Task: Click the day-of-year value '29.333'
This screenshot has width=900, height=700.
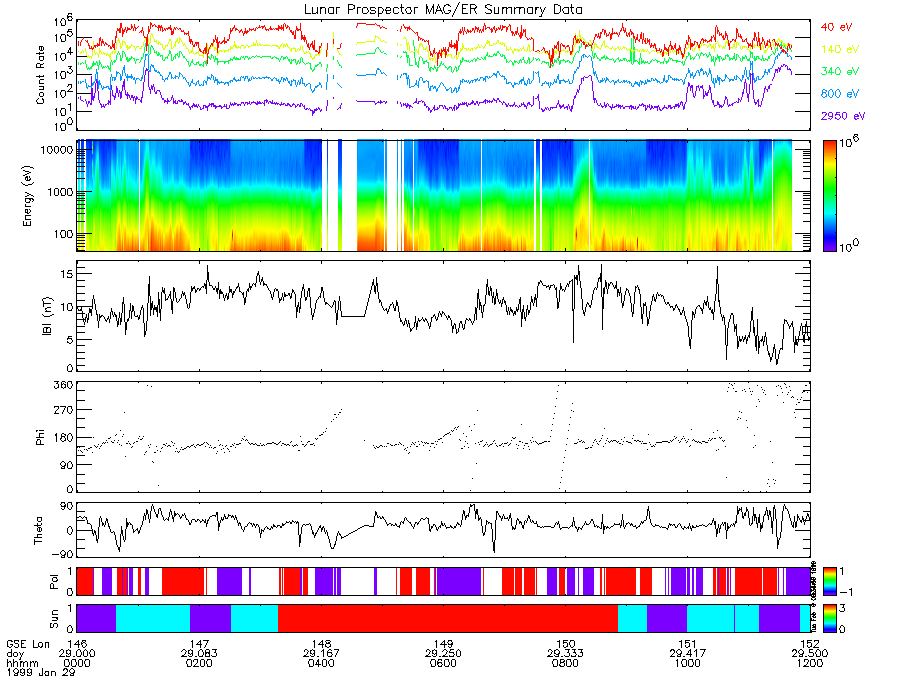Action: coord(565,654)
